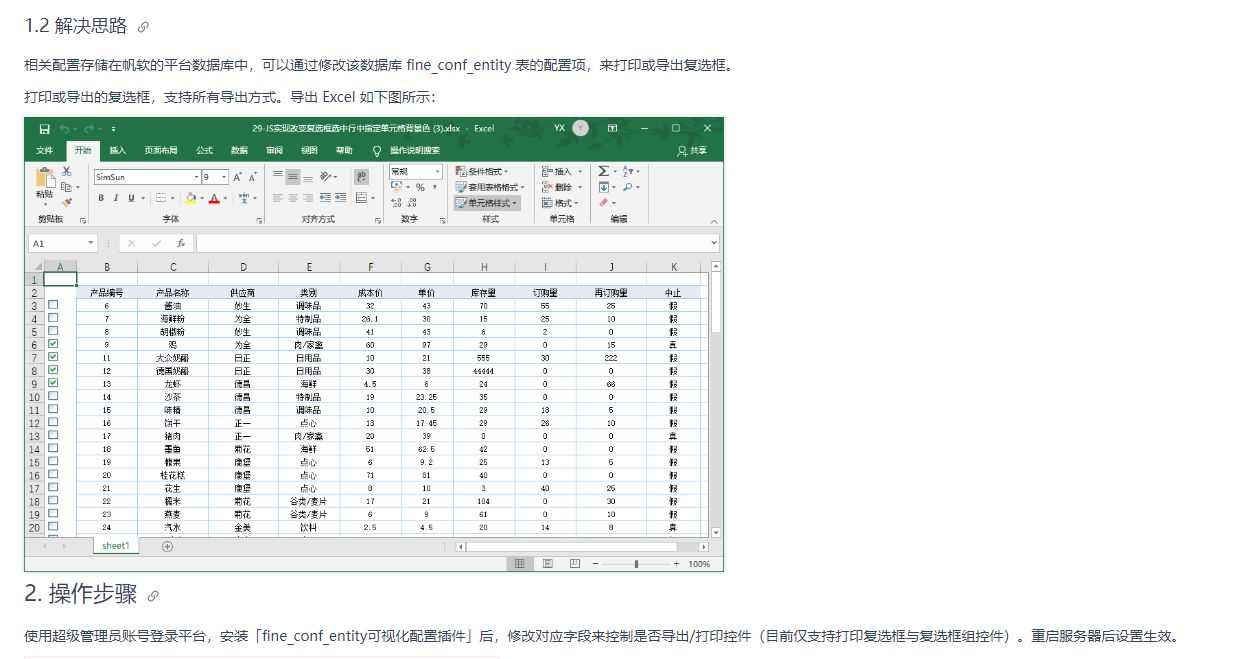
Task: Click the Undo arrow in quick access toolbar
Action: (65, 129)
